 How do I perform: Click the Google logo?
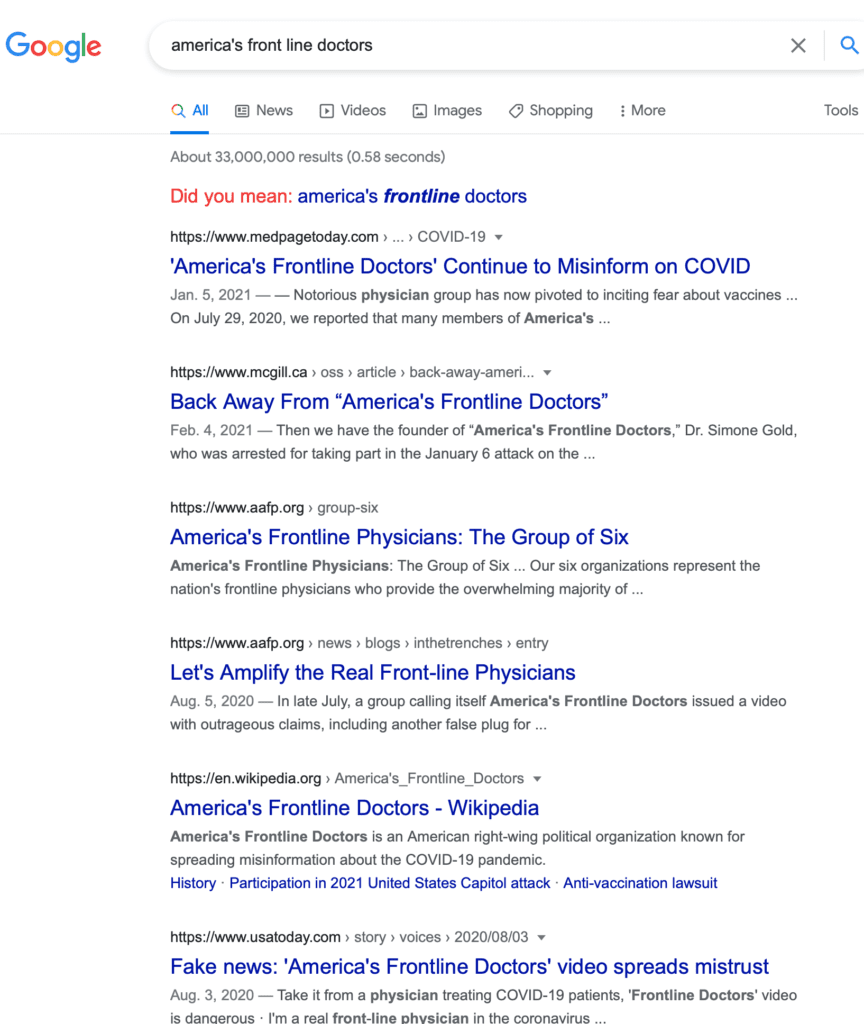(x=54, y=46)
